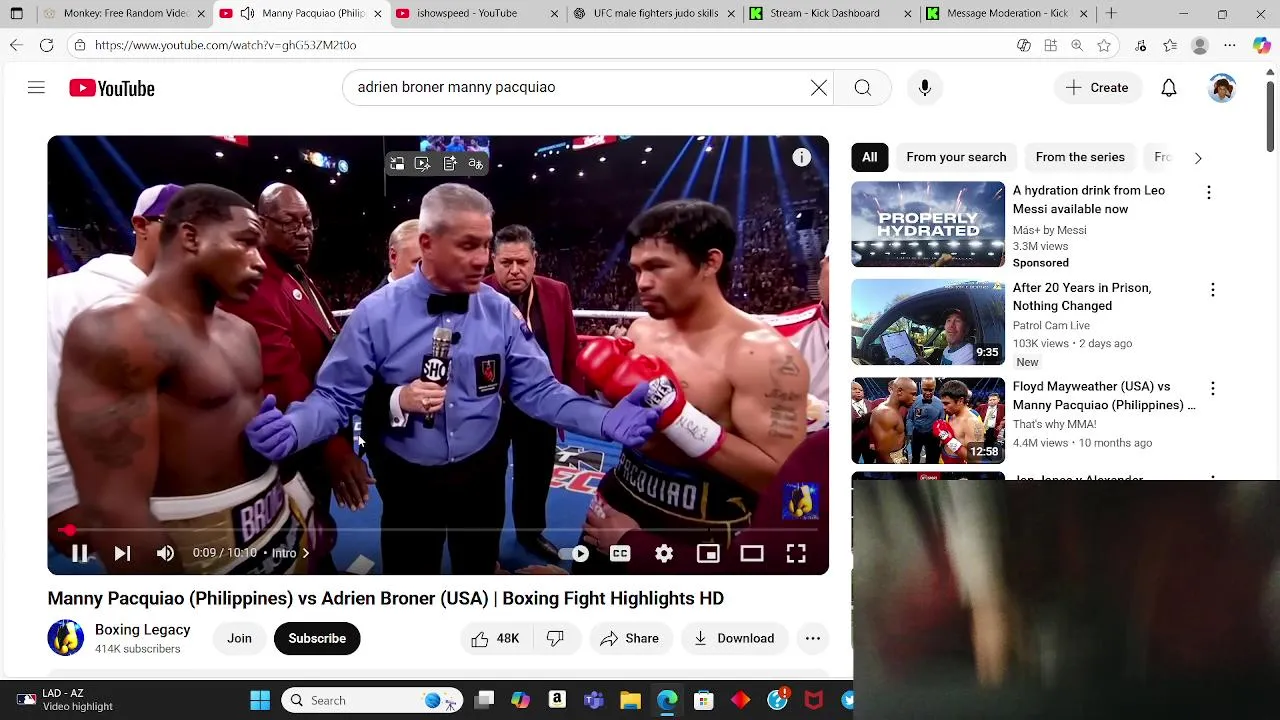
Task: Select From your search chip
Action: tap(956, 157)
